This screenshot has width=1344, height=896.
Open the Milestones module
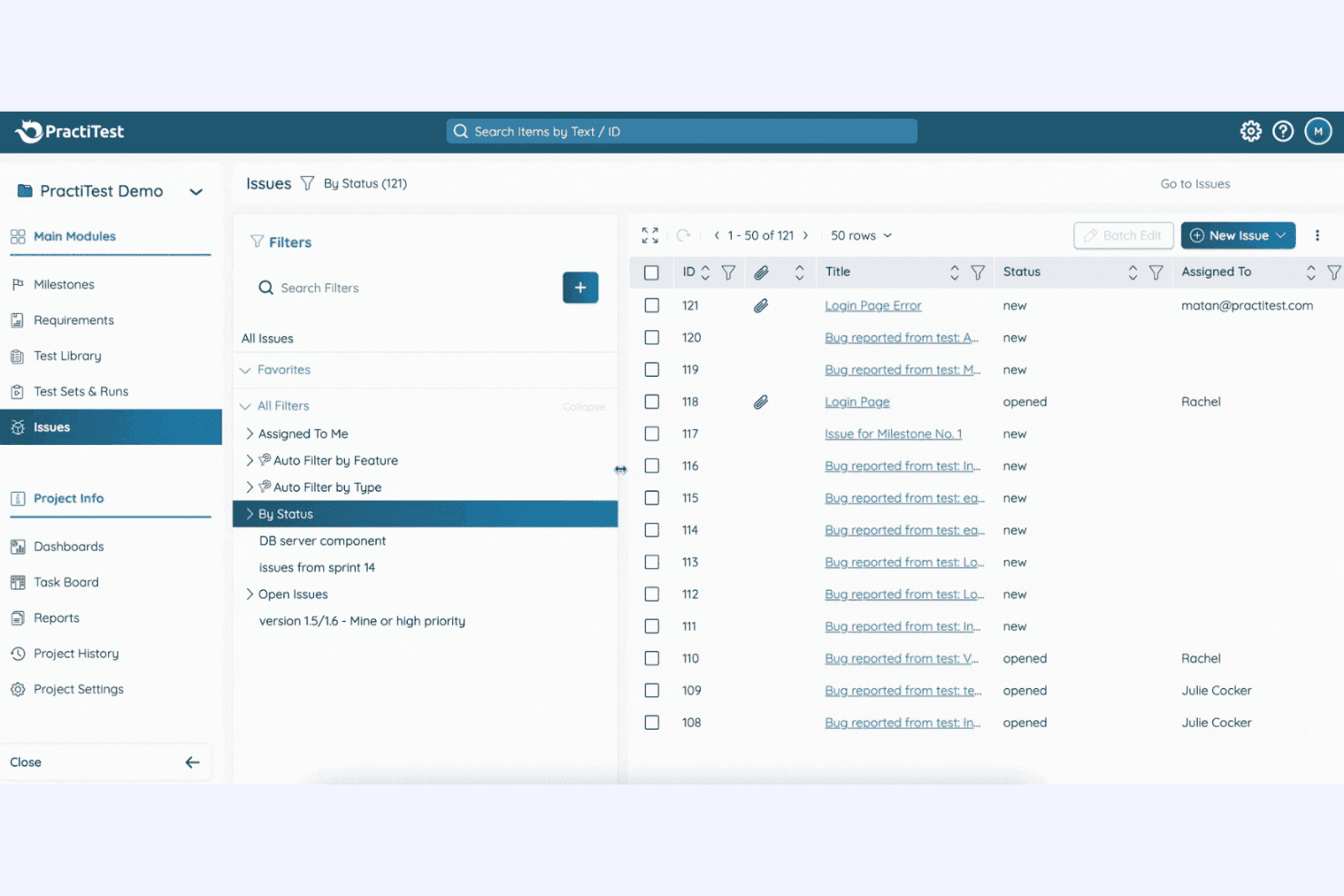pyautogui.click(x=64, y=284)
